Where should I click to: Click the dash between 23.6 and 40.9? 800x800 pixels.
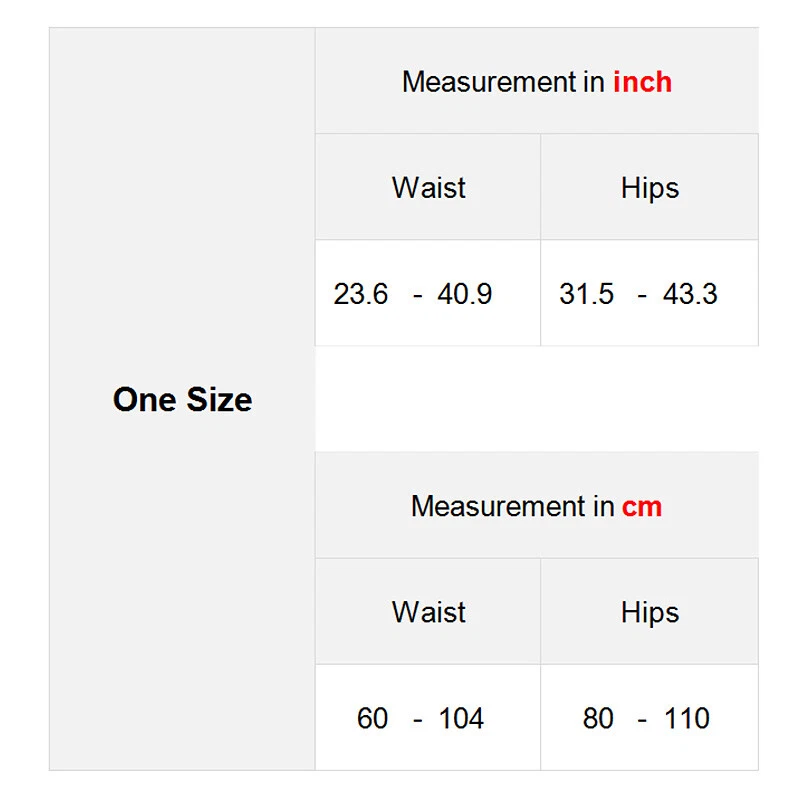[418, 295]
